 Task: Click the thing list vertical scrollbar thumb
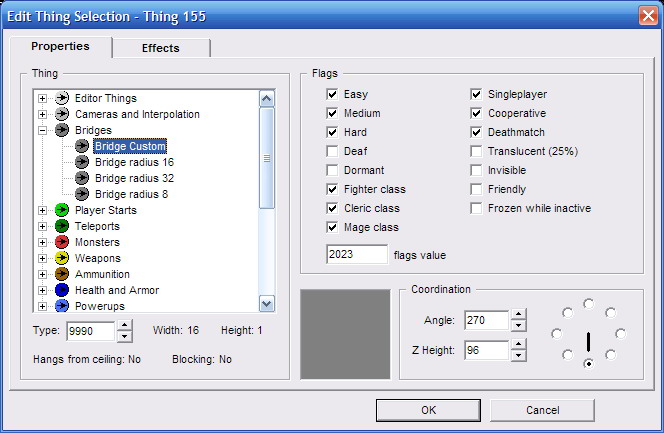(x=267, y=158)
